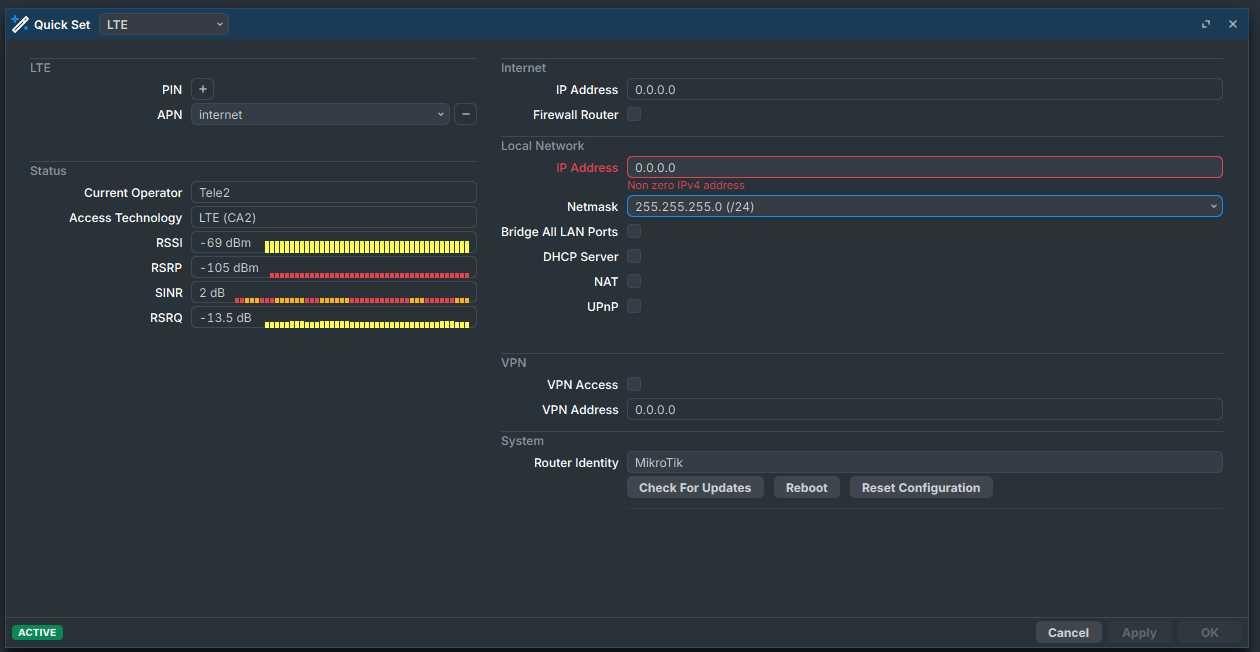1260x652 pixels.
Task: Expand the APN internet dropdown
Action: 320,114
